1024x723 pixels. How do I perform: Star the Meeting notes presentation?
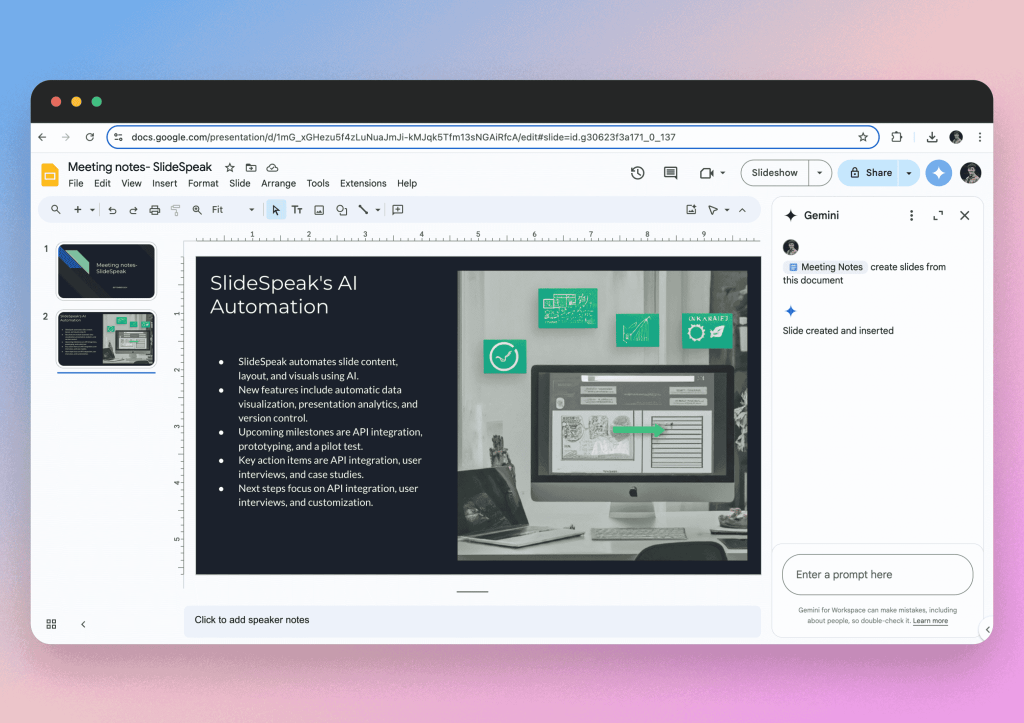(230, 168)
